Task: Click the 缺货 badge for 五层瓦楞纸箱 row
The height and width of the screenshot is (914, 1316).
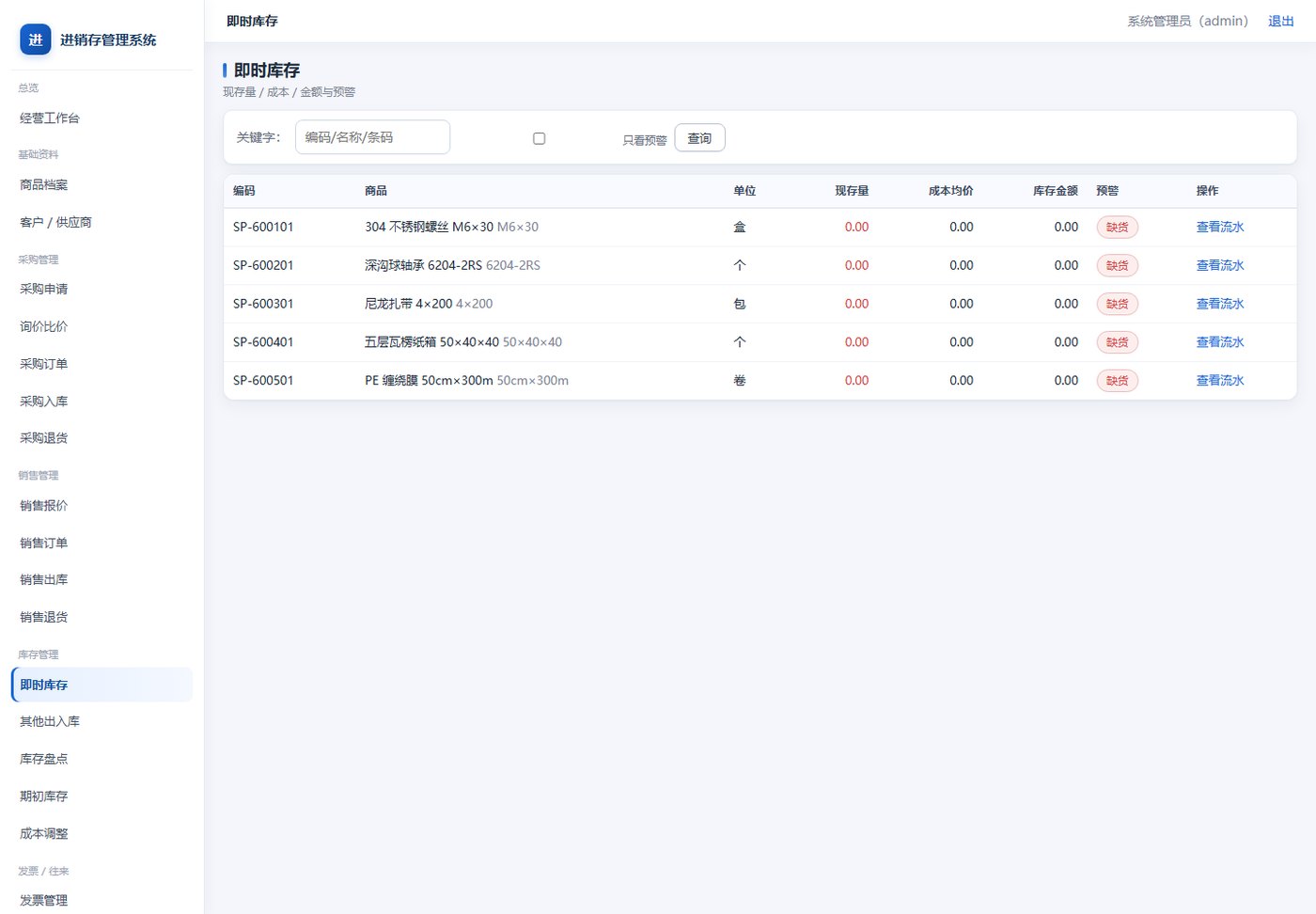Action: (1118, 342)
